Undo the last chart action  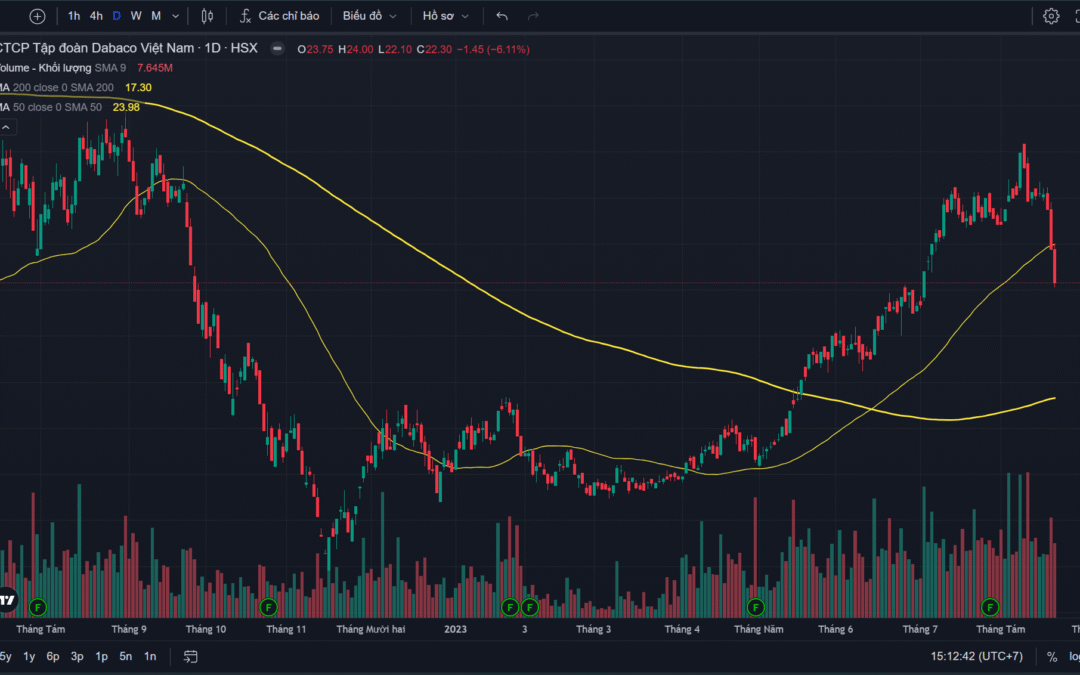[502, 16]
